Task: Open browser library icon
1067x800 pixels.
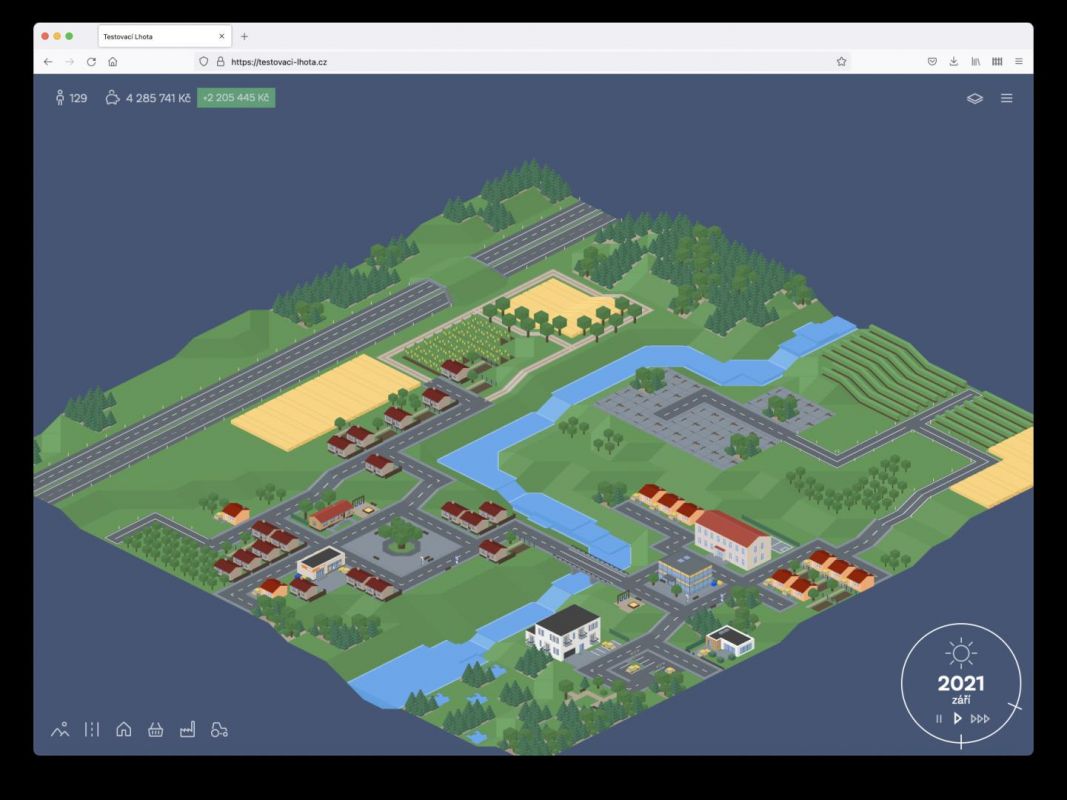Action: (x=975, y=61)
